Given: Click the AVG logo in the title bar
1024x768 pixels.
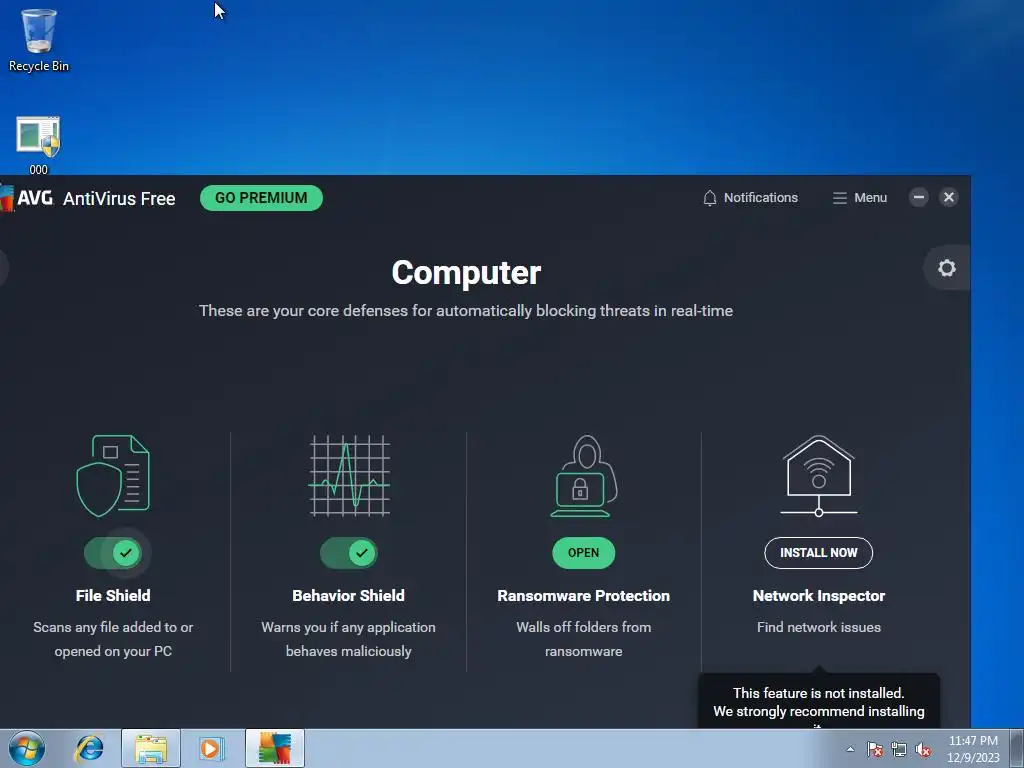Looking at the screenshot, I should pyautogui.click(x=27, y=198).
